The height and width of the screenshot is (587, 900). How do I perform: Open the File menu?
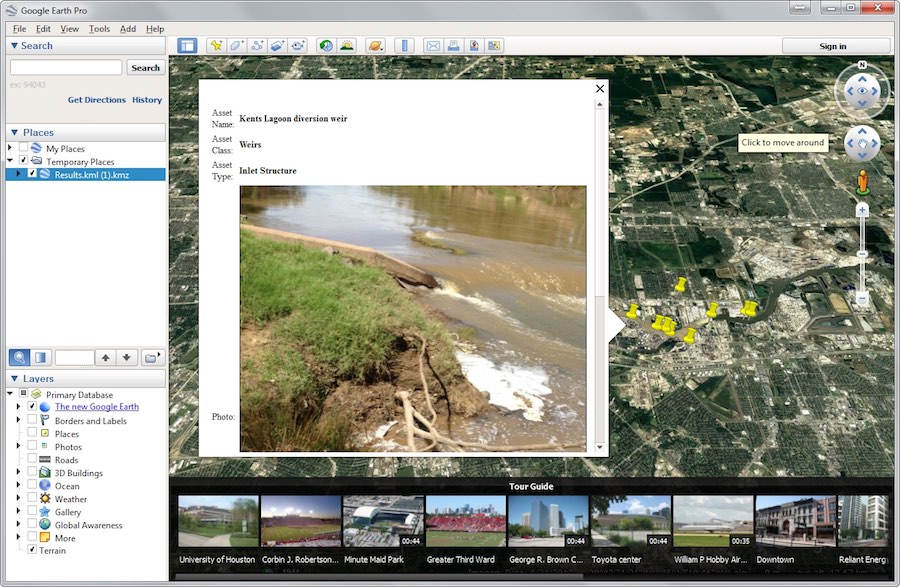click(20, 29)
